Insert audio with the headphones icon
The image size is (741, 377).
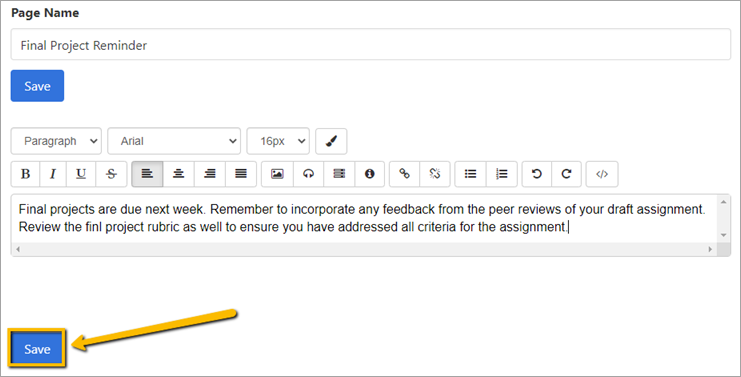click(x=309, y=174)
